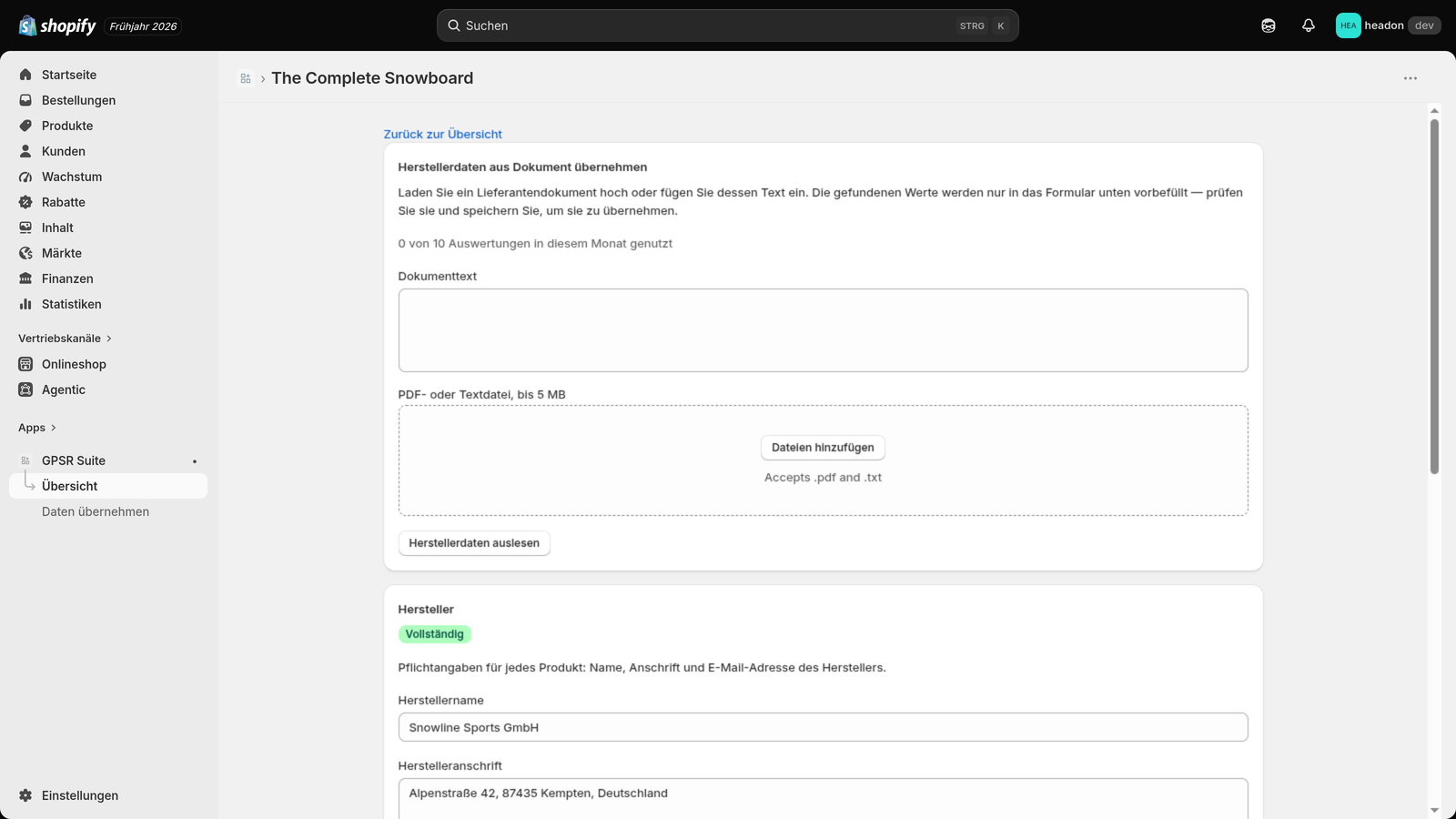Click the Einstellungen gear icon

(25, 795)
